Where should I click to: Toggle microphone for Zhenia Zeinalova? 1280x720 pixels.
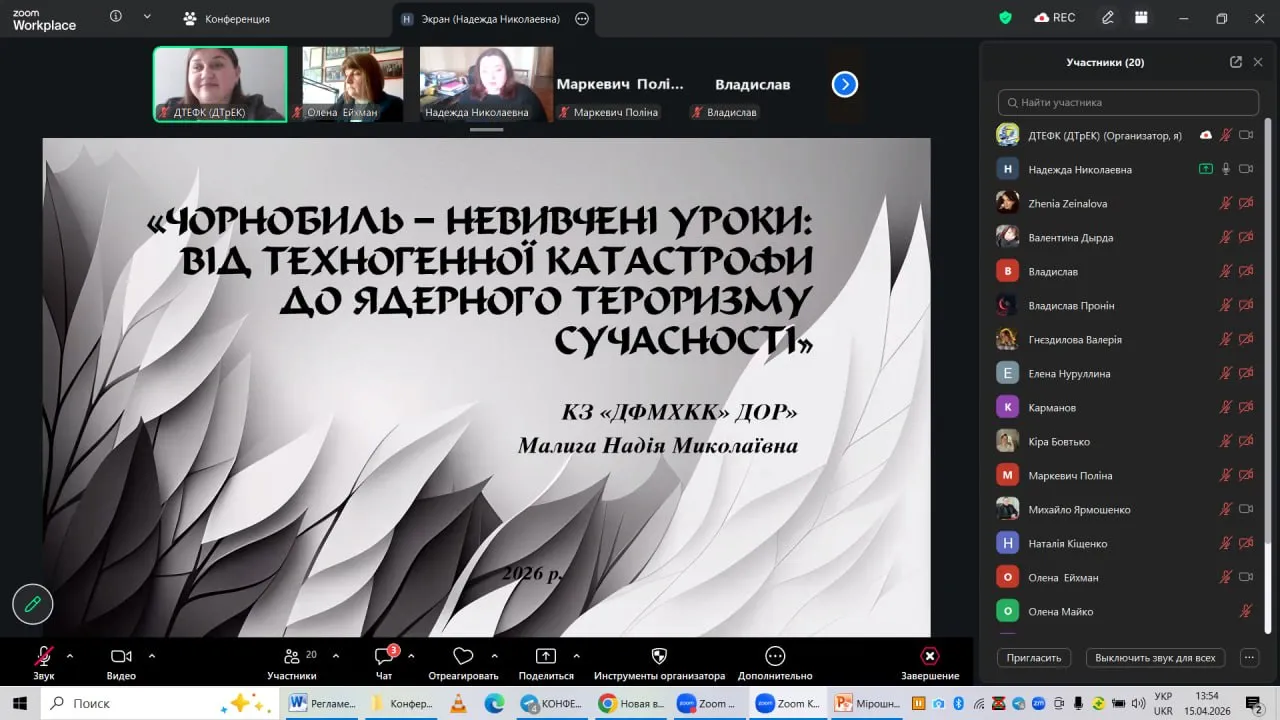tap(1225, 203)
